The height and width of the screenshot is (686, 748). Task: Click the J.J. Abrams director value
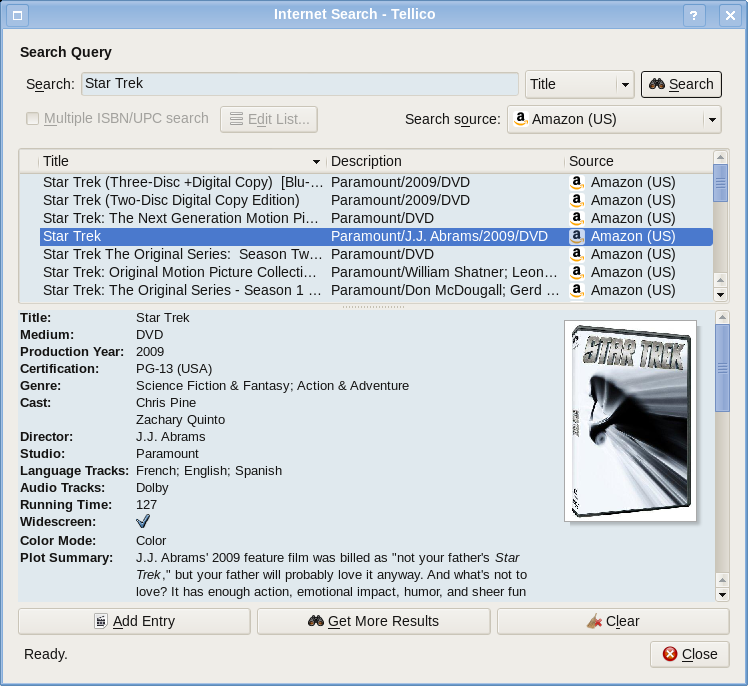pos(171,437)
